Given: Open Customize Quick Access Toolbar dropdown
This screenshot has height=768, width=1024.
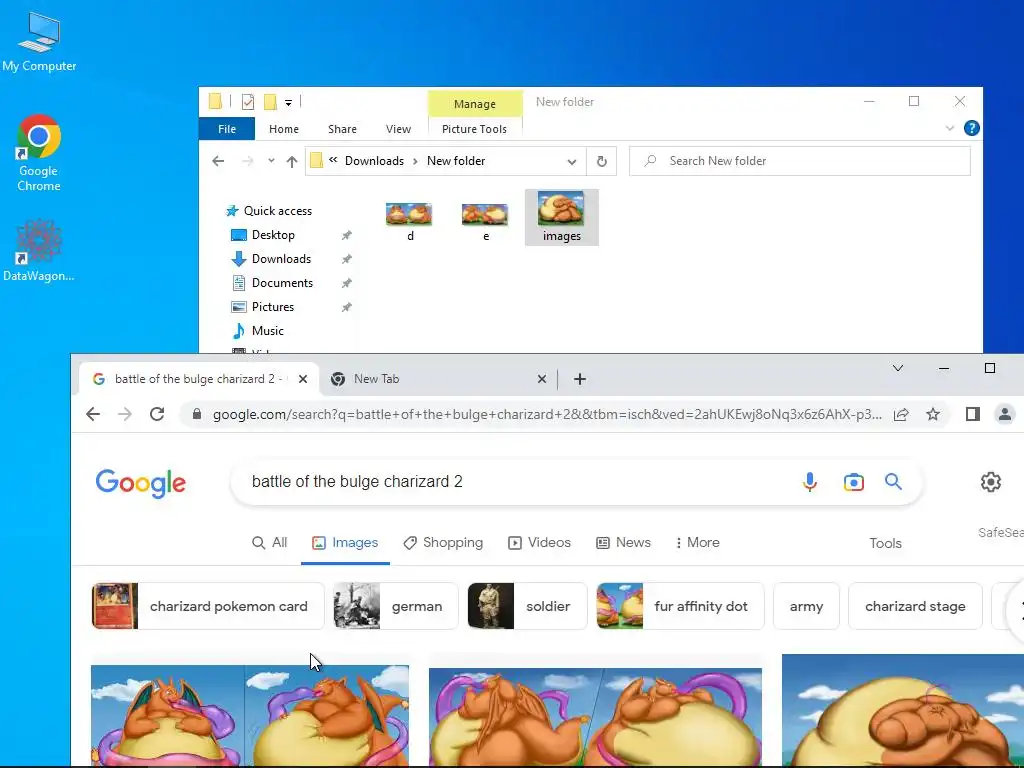Looking at the screenshot, I should [x=288, y=103].
